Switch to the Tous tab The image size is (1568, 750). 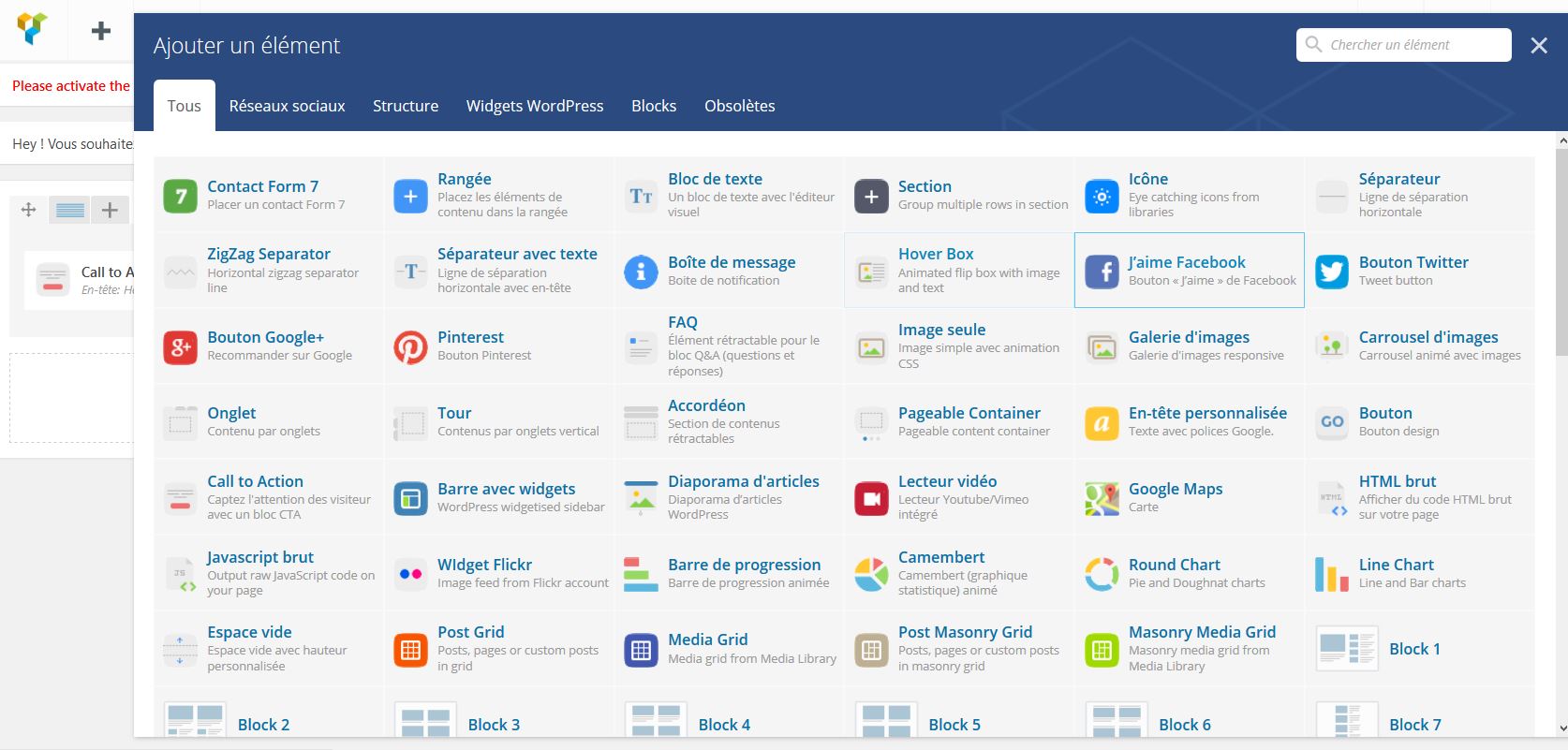(x=185, y=106)
